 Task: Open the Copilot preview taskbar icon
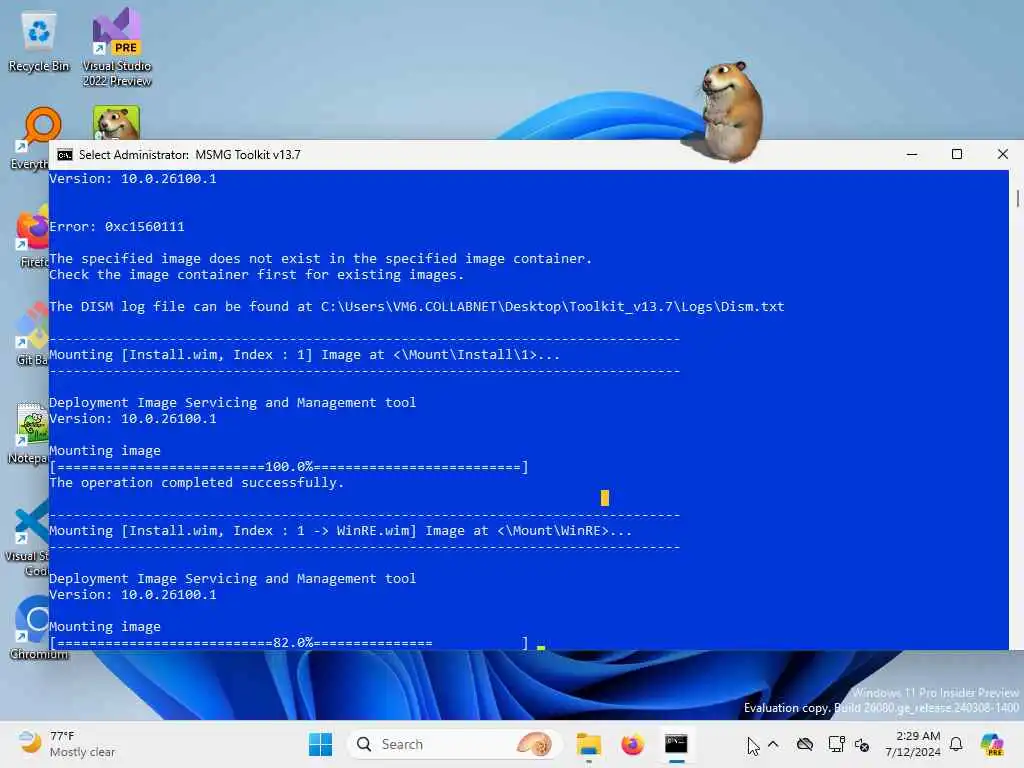pos(992,744)
